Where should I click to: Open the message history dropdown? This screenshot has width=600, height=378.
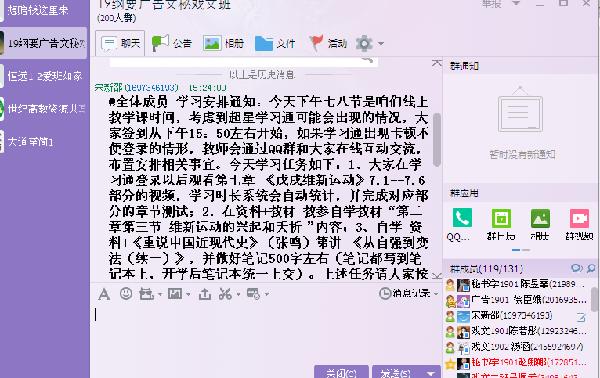point(408,294)
